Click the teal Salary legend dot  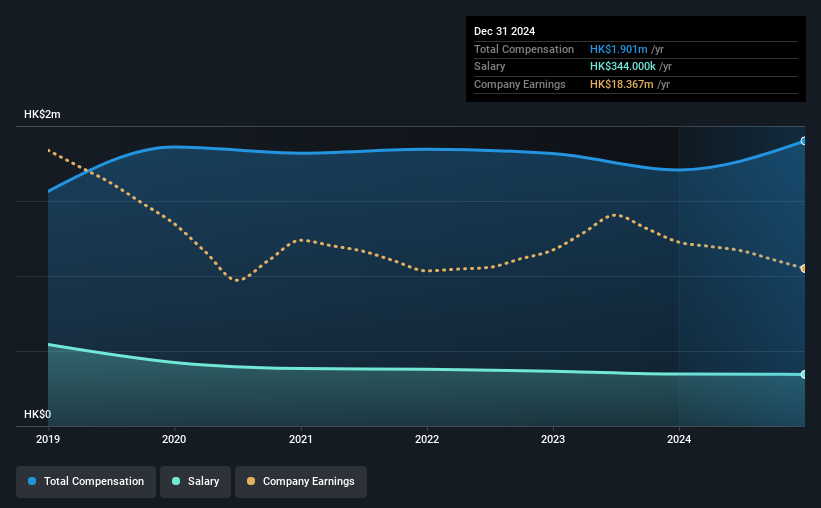coord(176,481)
